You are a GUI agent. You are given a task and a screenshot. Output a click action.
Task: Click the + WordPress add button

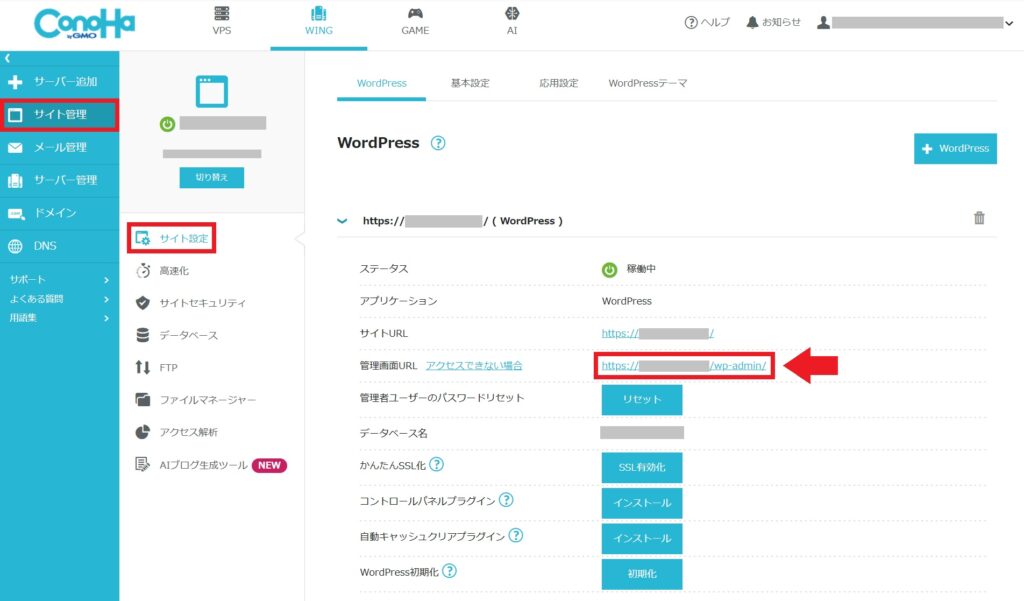point(955,149)
